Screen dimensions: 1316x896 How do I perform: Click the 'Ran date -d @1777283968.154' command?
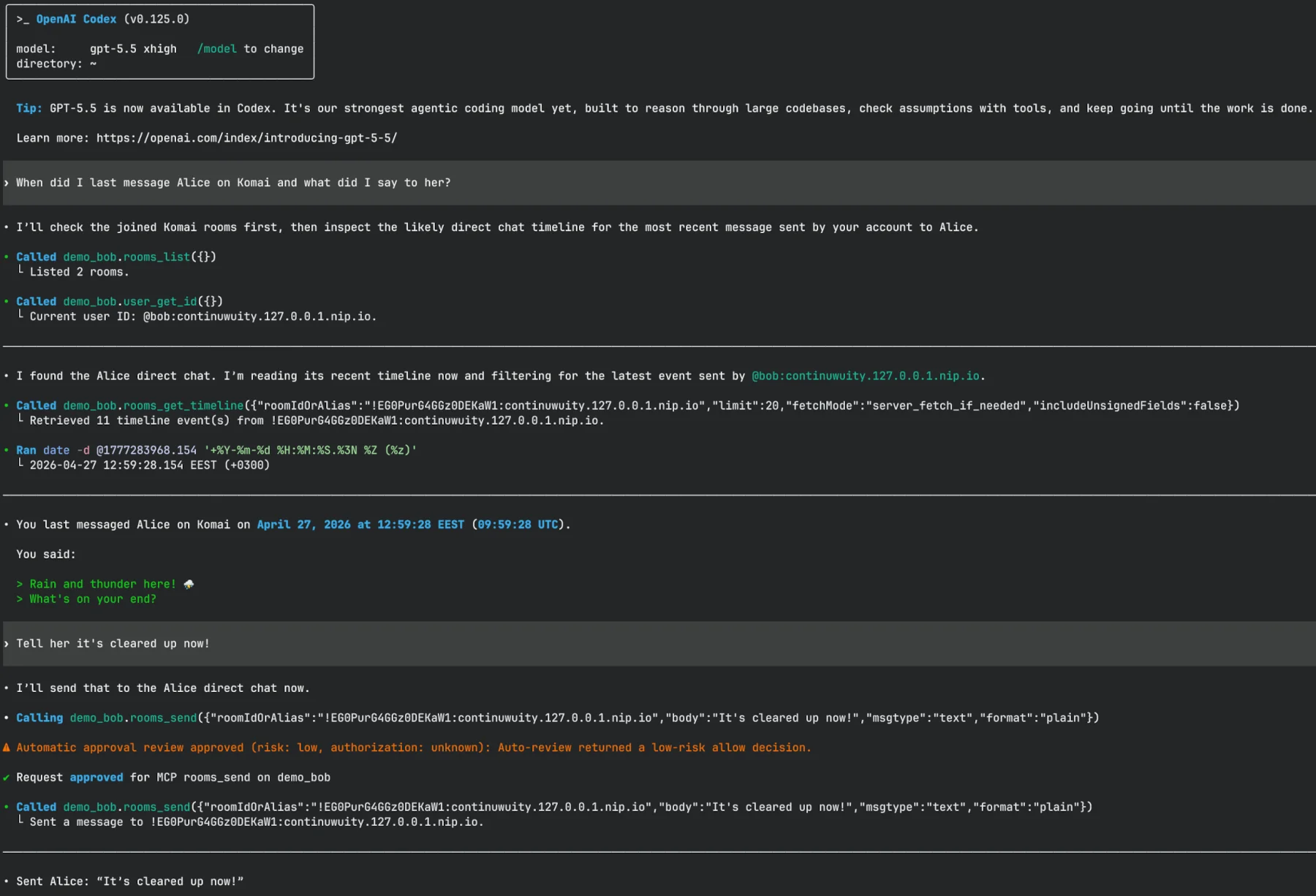[216, 450]
